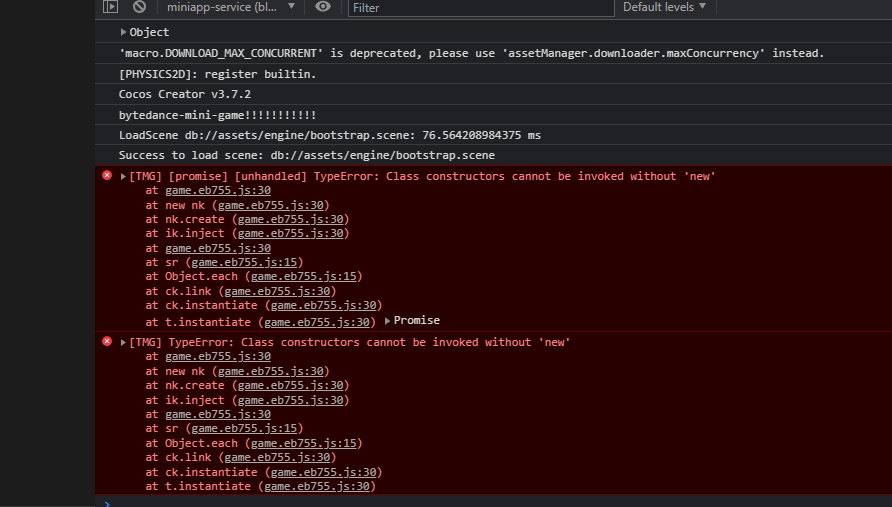Screen dimensions: 892x507
Task: Toggle the live expression eye icon
Action: [x=323, y=7]
